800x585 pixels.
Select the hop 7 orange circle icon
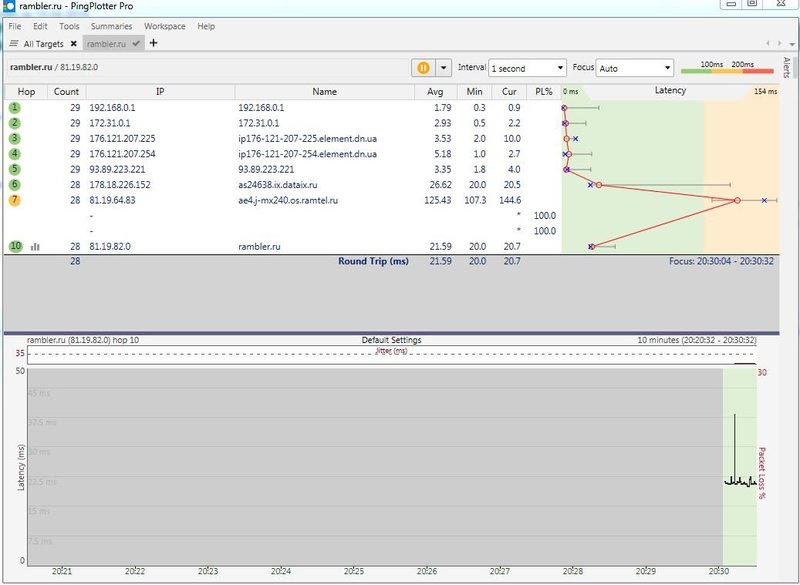coord(14,200)
